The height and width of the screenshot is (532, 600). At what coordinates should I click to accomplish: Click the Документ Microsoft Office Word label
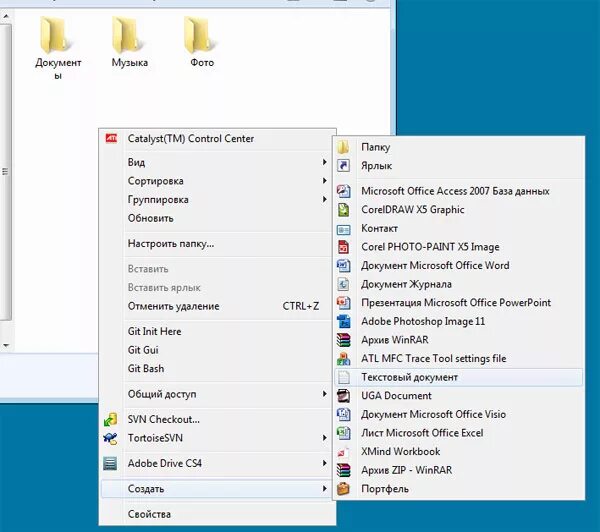click(435, 266)
